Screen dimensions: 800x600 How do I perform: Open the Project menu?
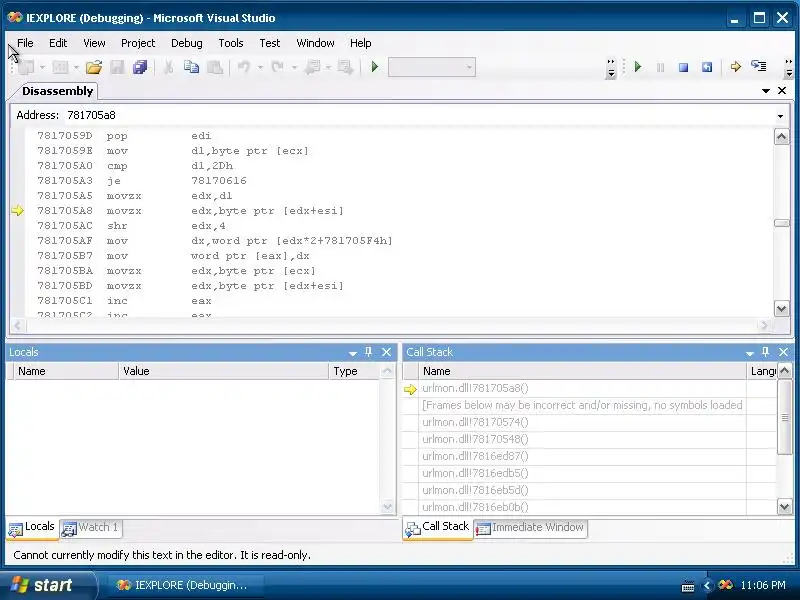pos(138,43)
